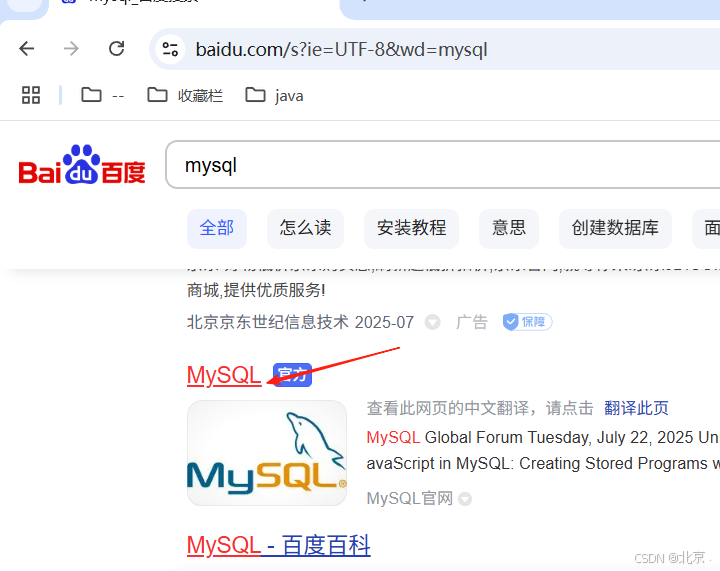Click the Baidu logo

tap(82, 165)
